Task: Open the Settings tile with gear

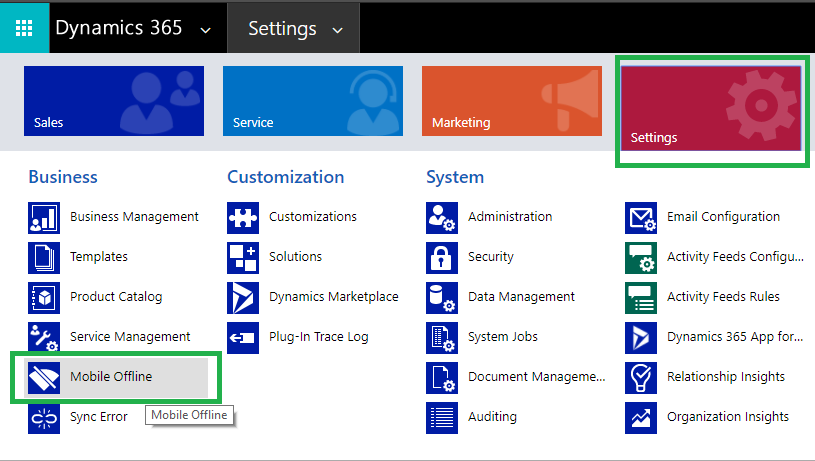Action: click(x=711, y=108)
